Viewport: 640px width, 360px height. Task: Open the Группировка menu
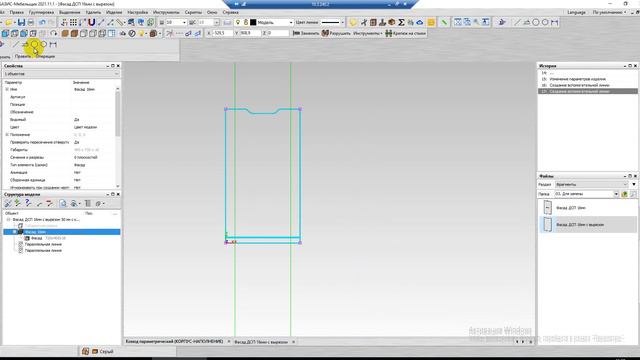pyautogui.click(x=41, y=12)
